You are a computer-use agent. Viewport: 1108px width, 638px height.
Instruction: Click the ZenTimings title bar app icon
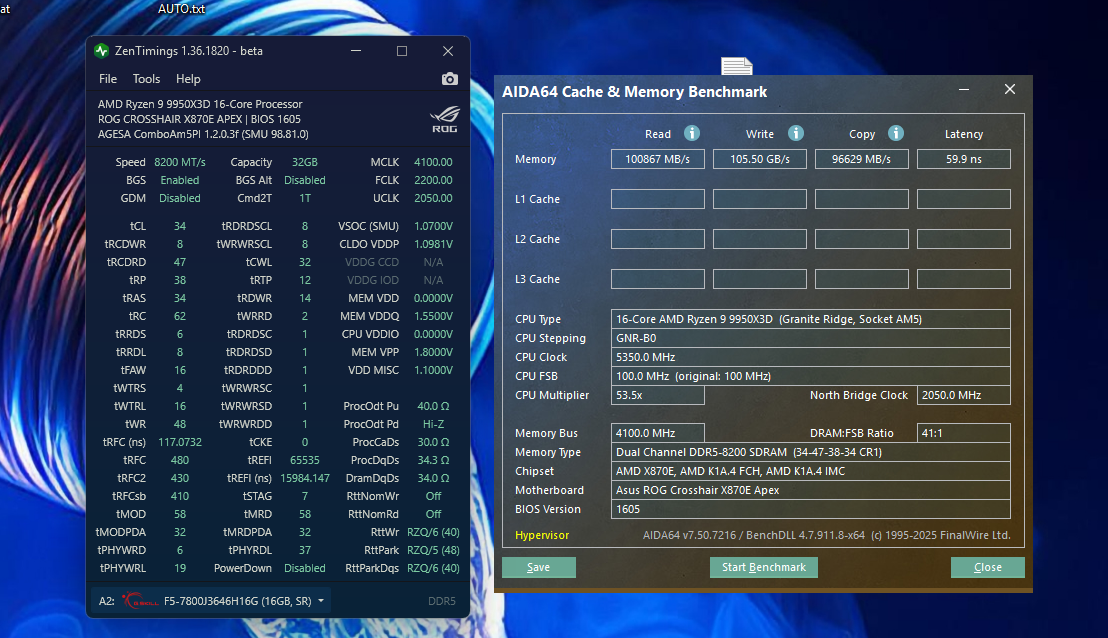[x=101, y=51]
